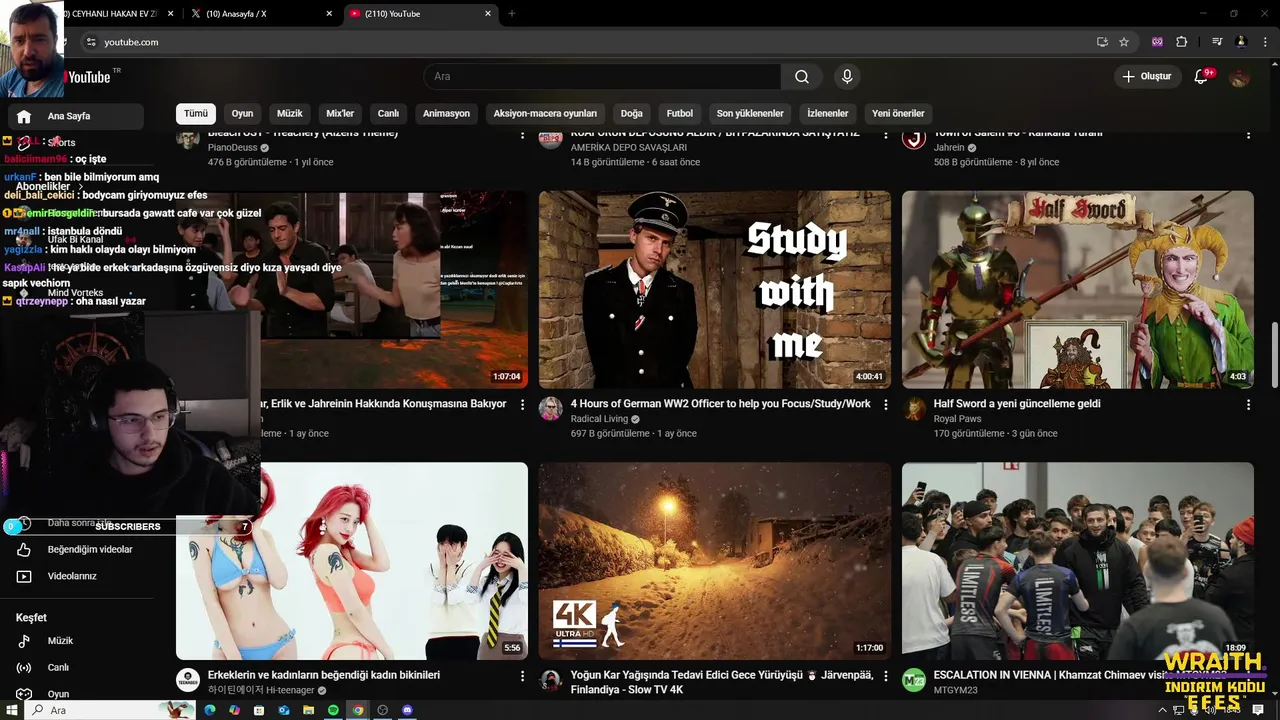Open Microsoft Store from the taskbar
This screenshot has height=720, width=1280.
click(x=259, y=710)
